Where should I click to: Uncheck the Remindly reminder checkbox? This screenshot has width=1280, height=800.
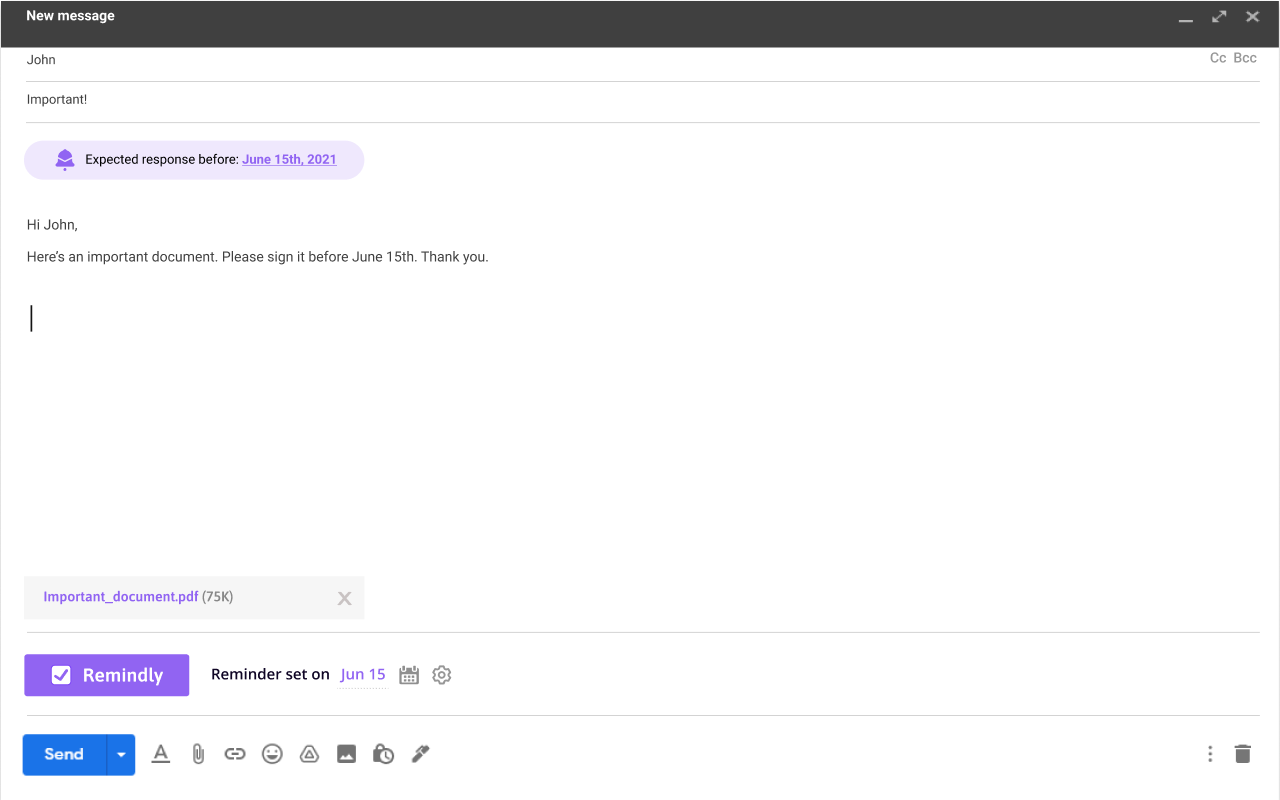(62, 674)
